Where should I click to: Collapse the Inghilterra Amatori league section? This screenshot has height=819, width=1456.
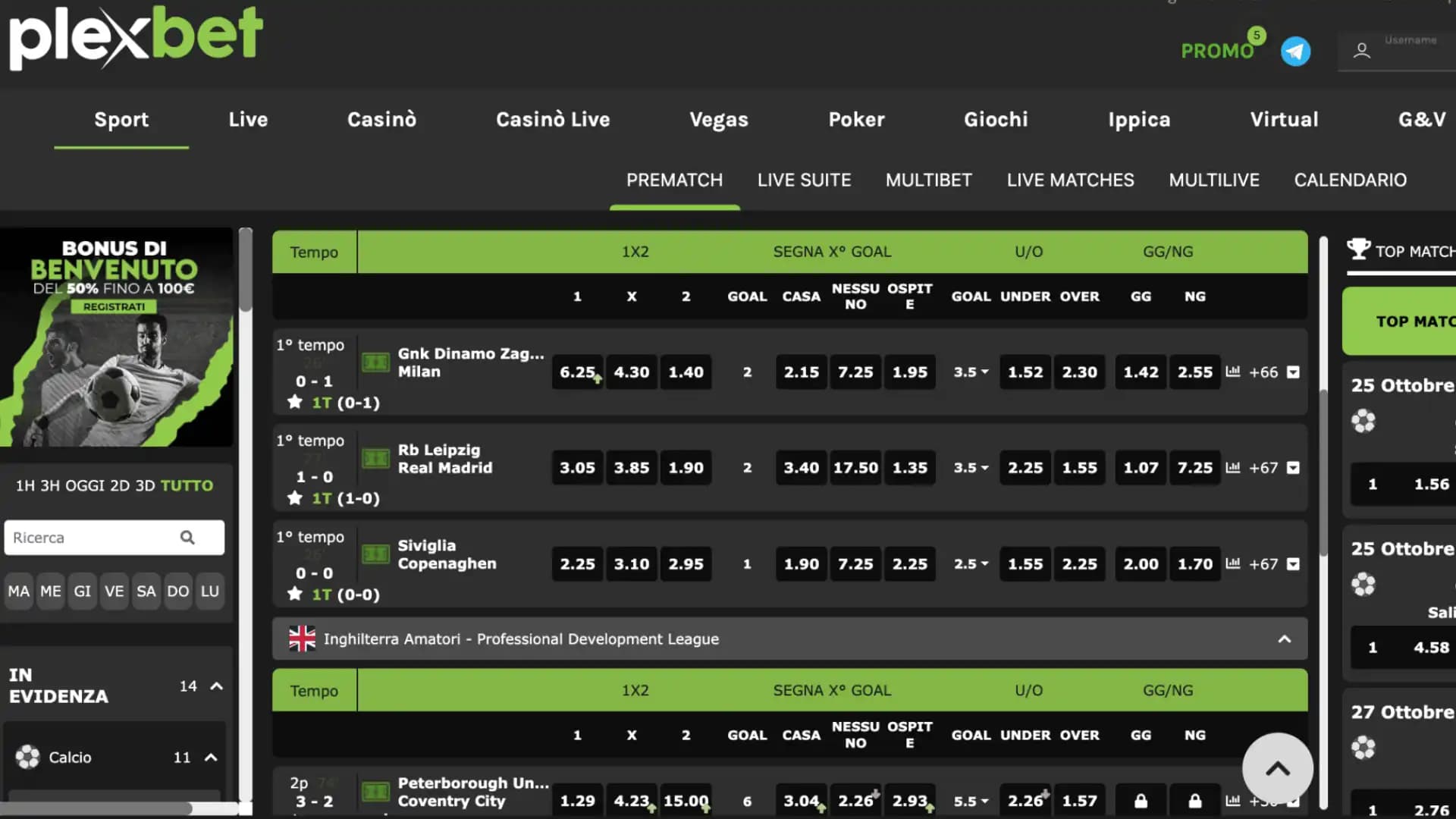point(1285,639)
